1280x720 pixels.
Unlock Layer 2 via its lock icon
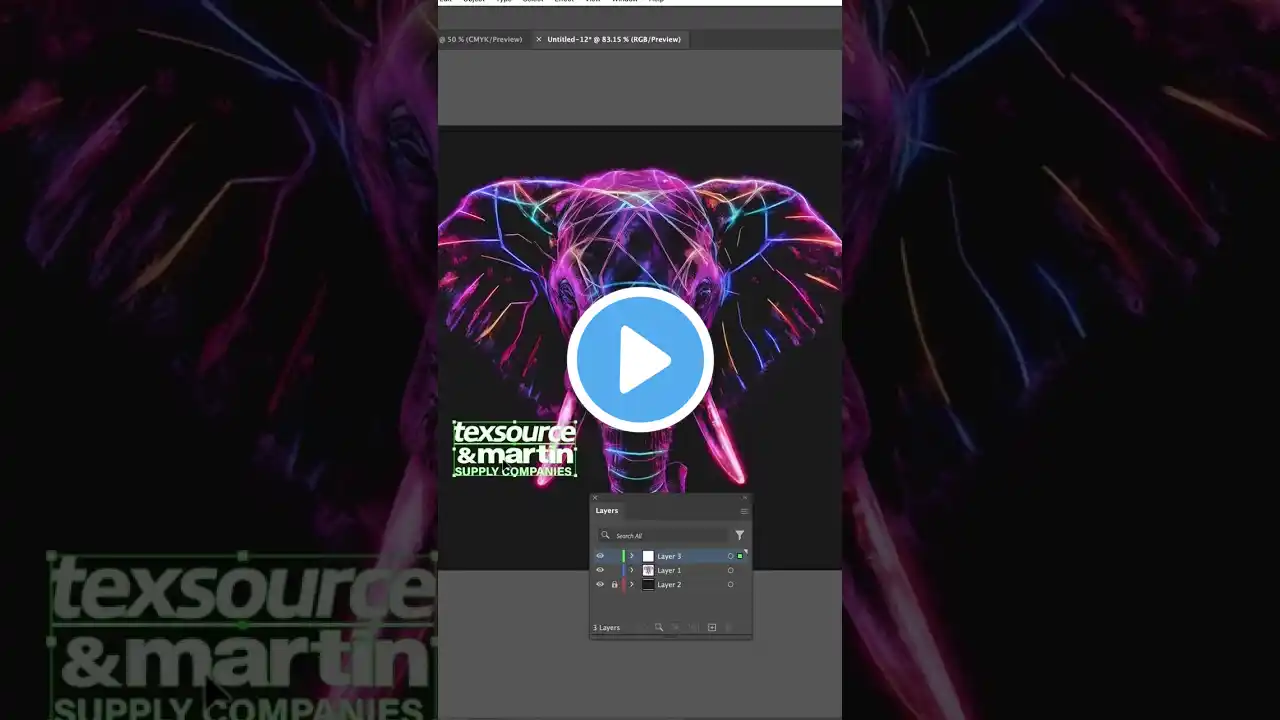tap(614, 584)
